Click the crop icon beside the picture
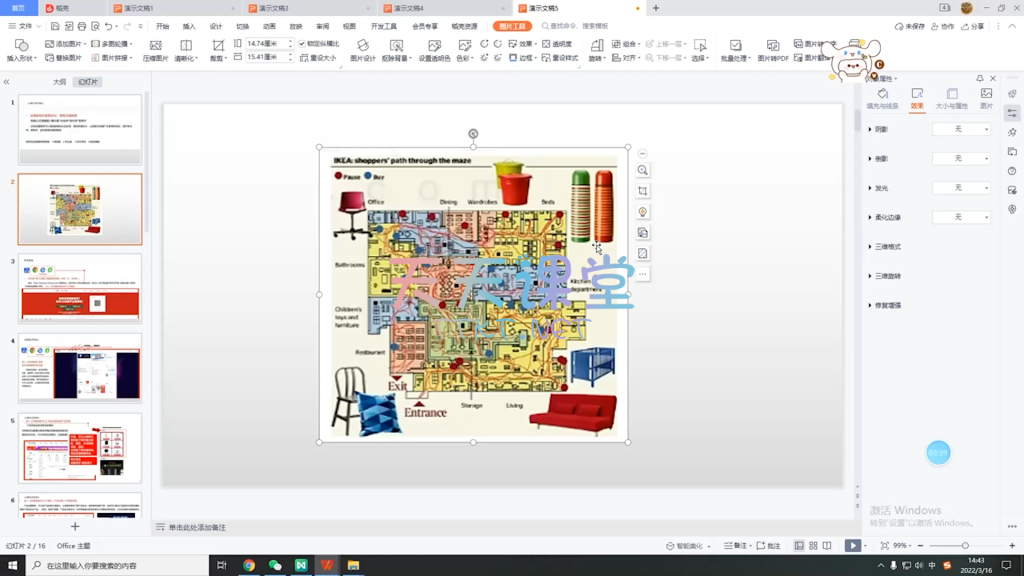Screen dimensions: 1024x576 (x=643, y=191)
